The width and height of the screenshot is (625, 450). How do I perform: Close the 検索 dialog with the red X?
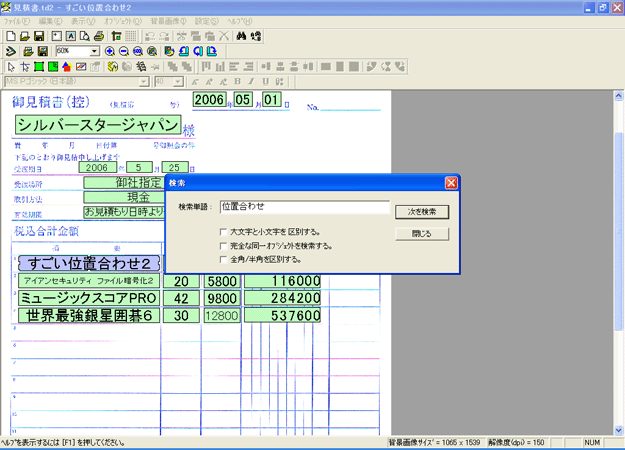(x=451, y=183)
